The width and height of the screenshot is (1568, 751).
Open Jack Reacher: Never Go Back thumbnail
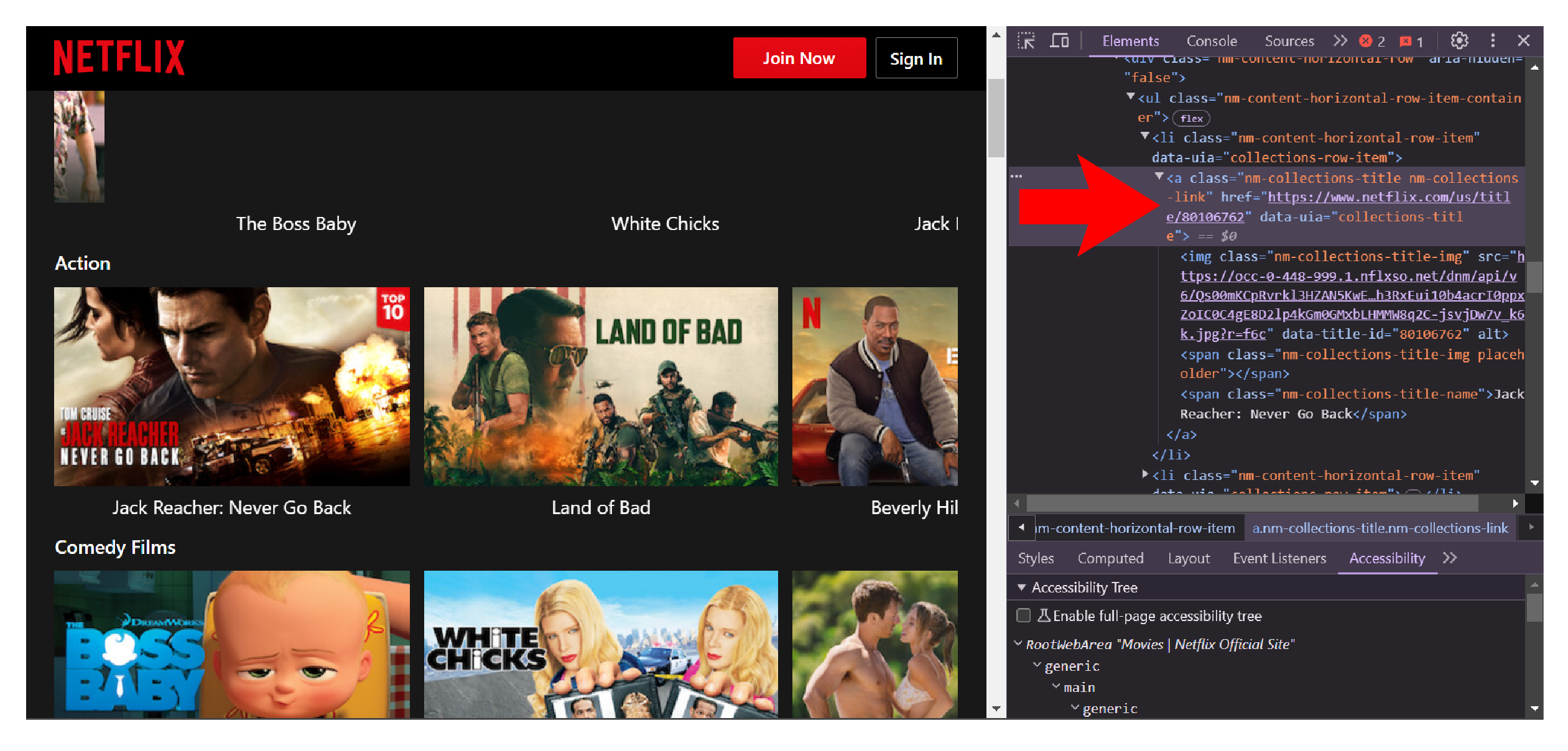231,386
